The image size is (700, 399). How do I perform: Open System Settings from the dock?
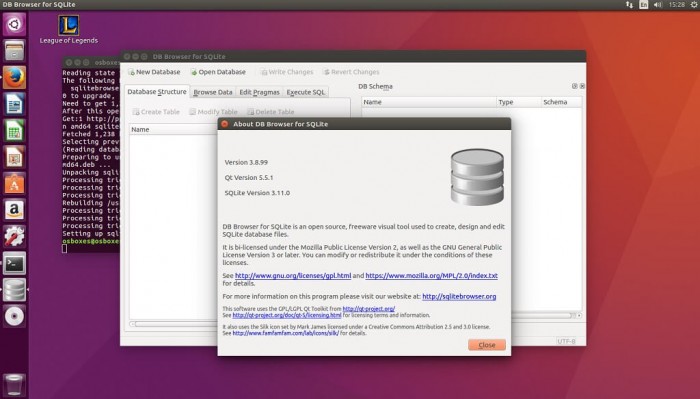pyautogui.click(x=14, y=237)
